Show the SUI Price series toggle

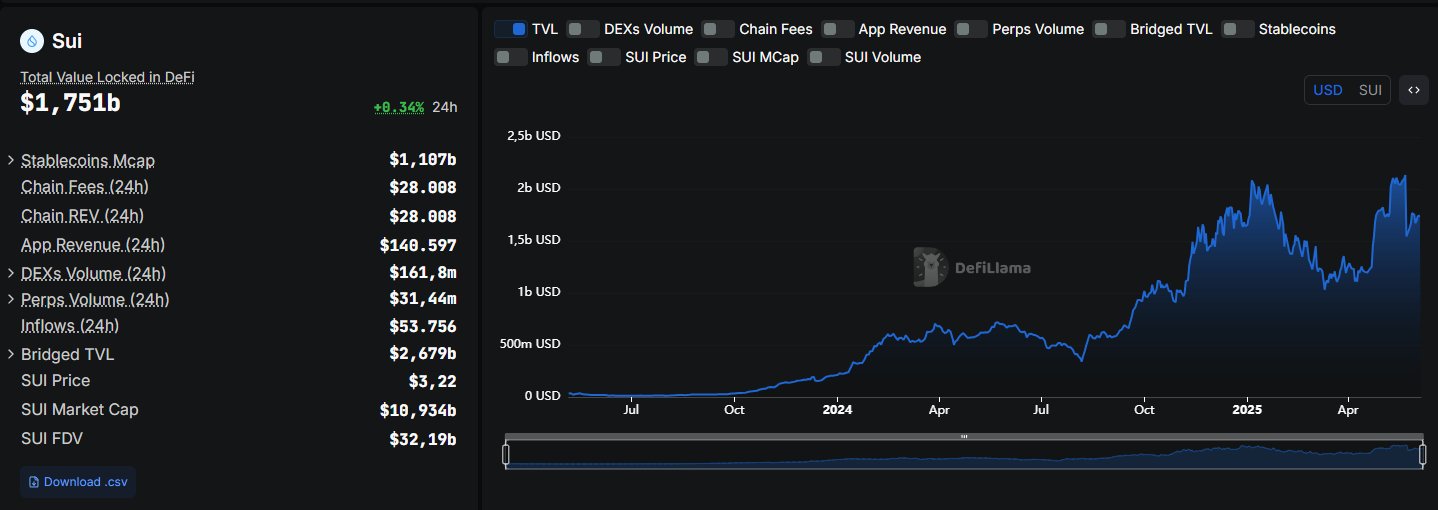604,57
